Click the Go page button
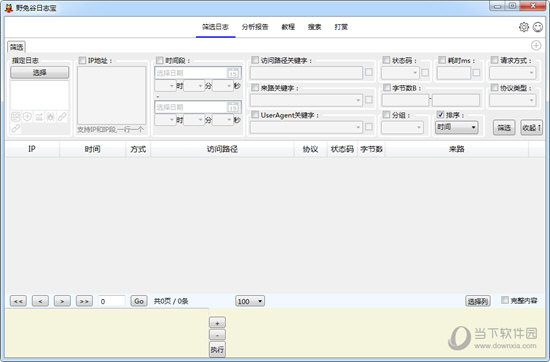The height and width of the screenshot is (362, 550). point(139,301)
